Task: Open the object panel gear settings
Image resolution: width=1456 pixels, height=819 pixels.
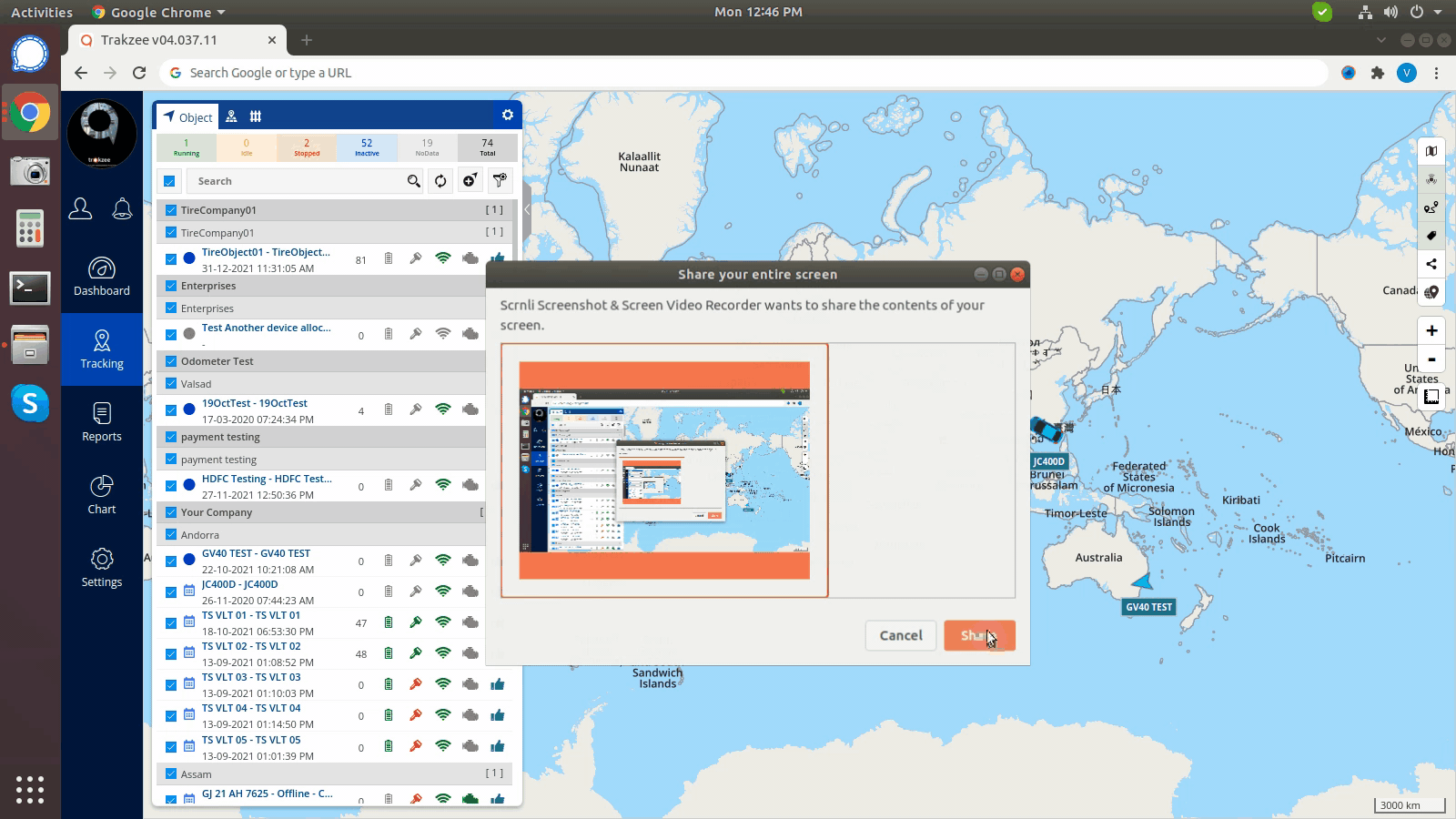Action: [508, 115]
